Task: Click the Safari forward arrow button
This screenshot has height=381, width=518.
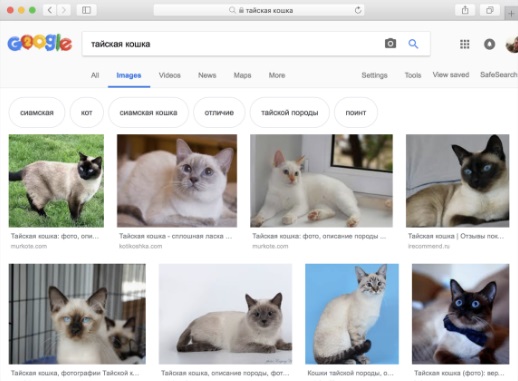Action: tap(64, 10)
